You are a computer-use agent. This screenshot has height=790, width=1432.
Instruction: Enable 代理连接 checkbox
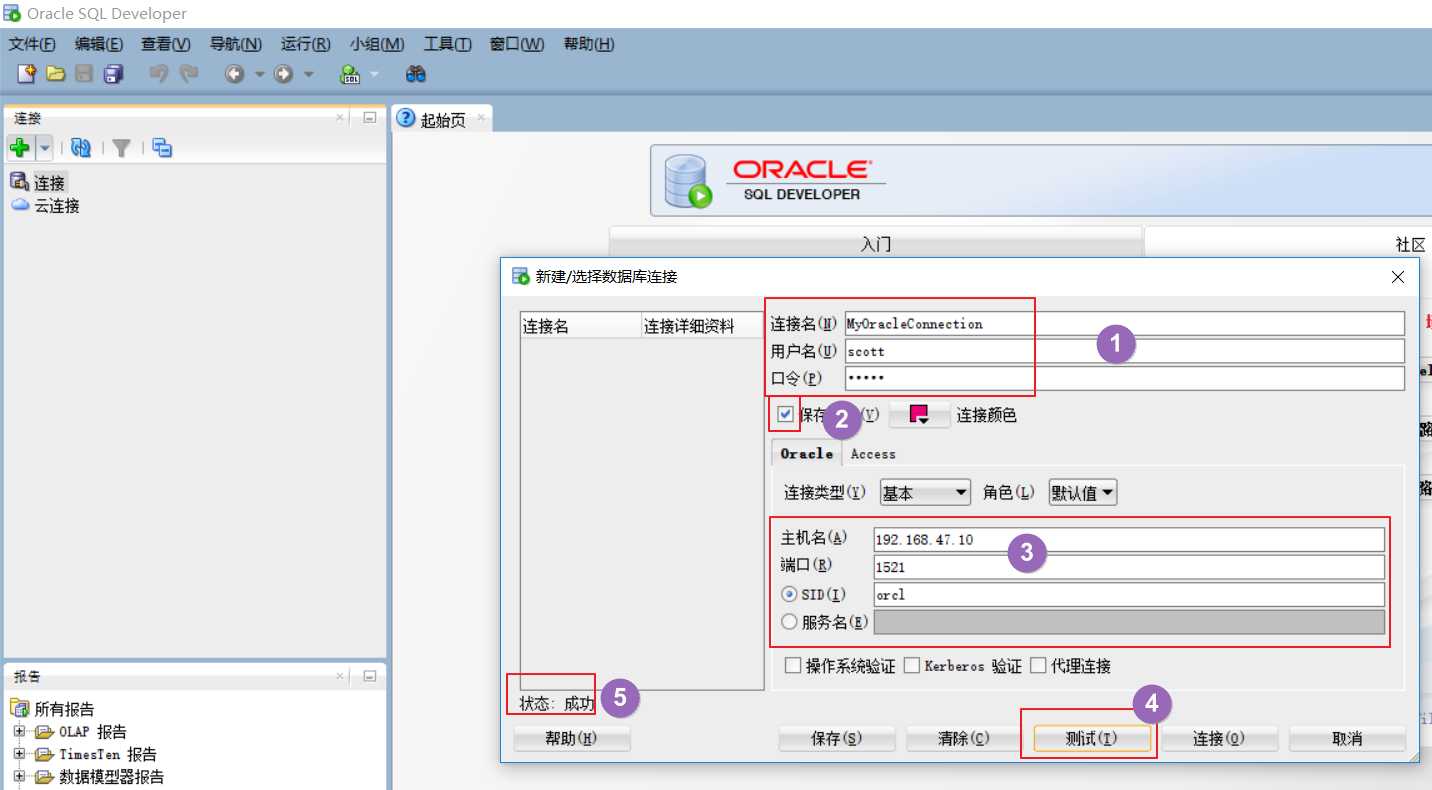[1038, 665]
